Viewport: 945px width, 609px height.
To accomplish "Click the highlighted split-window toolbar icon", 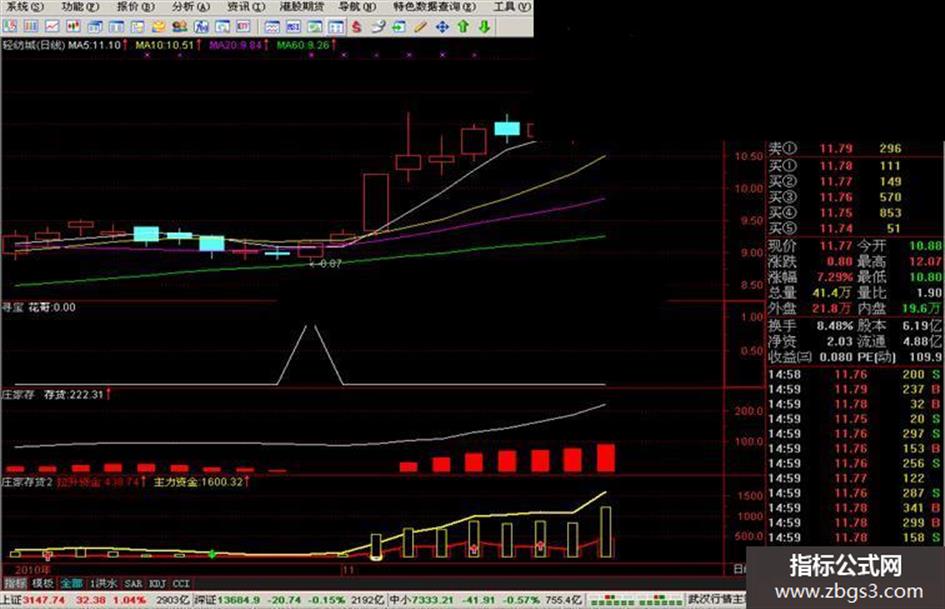I will pos(336,27).
